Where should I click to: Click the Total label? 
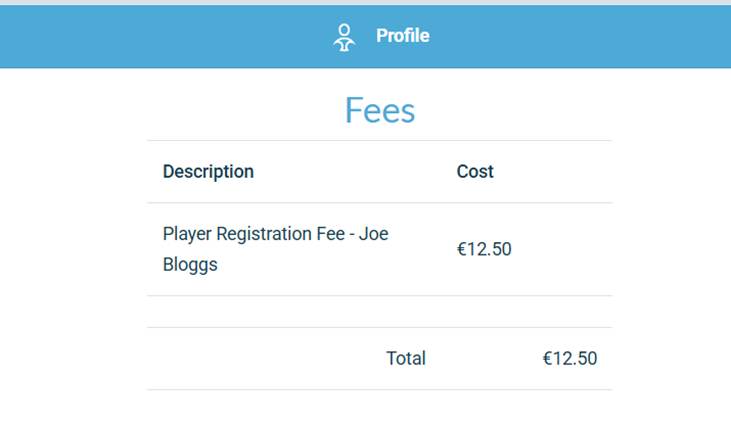click(406, 358)
